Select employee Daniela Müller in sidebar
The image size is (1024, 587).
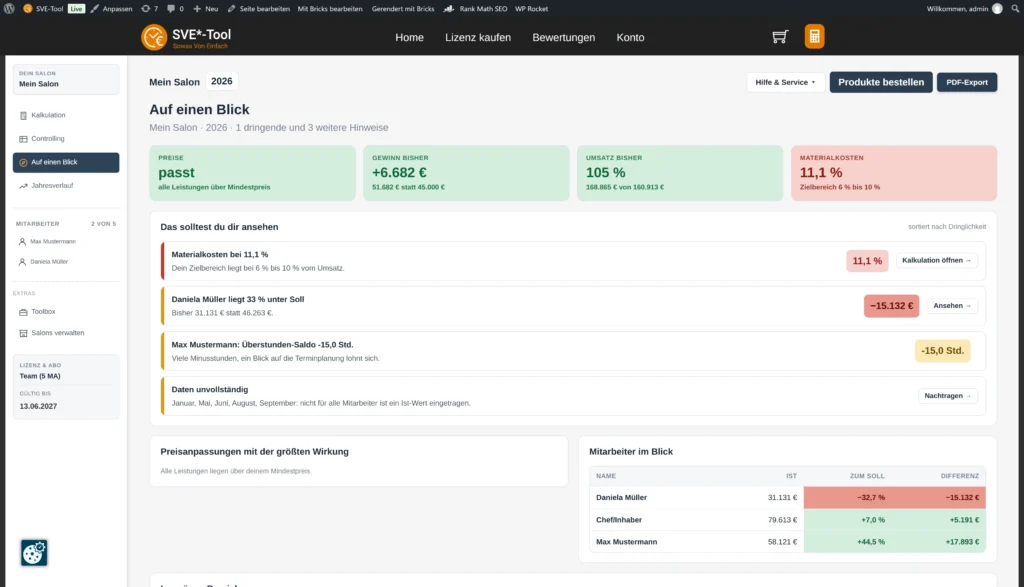(x=48, y=262)
